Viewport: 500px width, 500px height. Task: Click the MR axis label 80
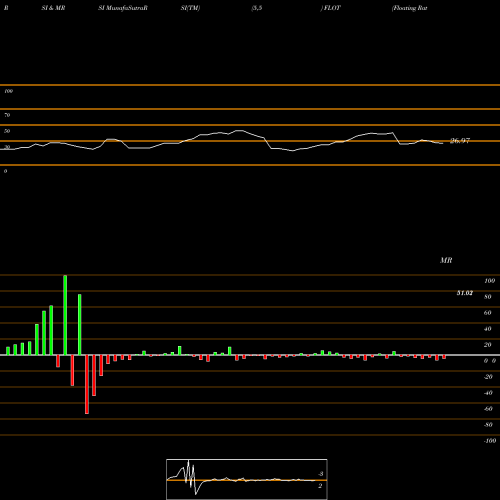(488, 297)
